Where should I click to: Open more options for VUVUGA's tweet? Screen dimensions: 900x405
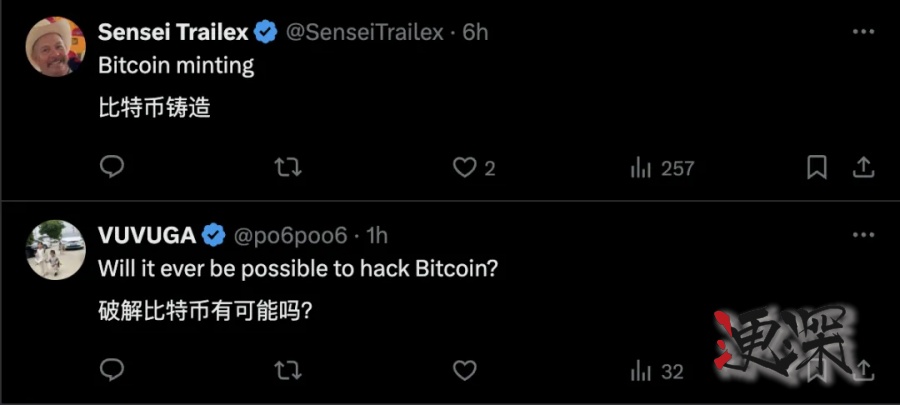[x=863, y=236]
